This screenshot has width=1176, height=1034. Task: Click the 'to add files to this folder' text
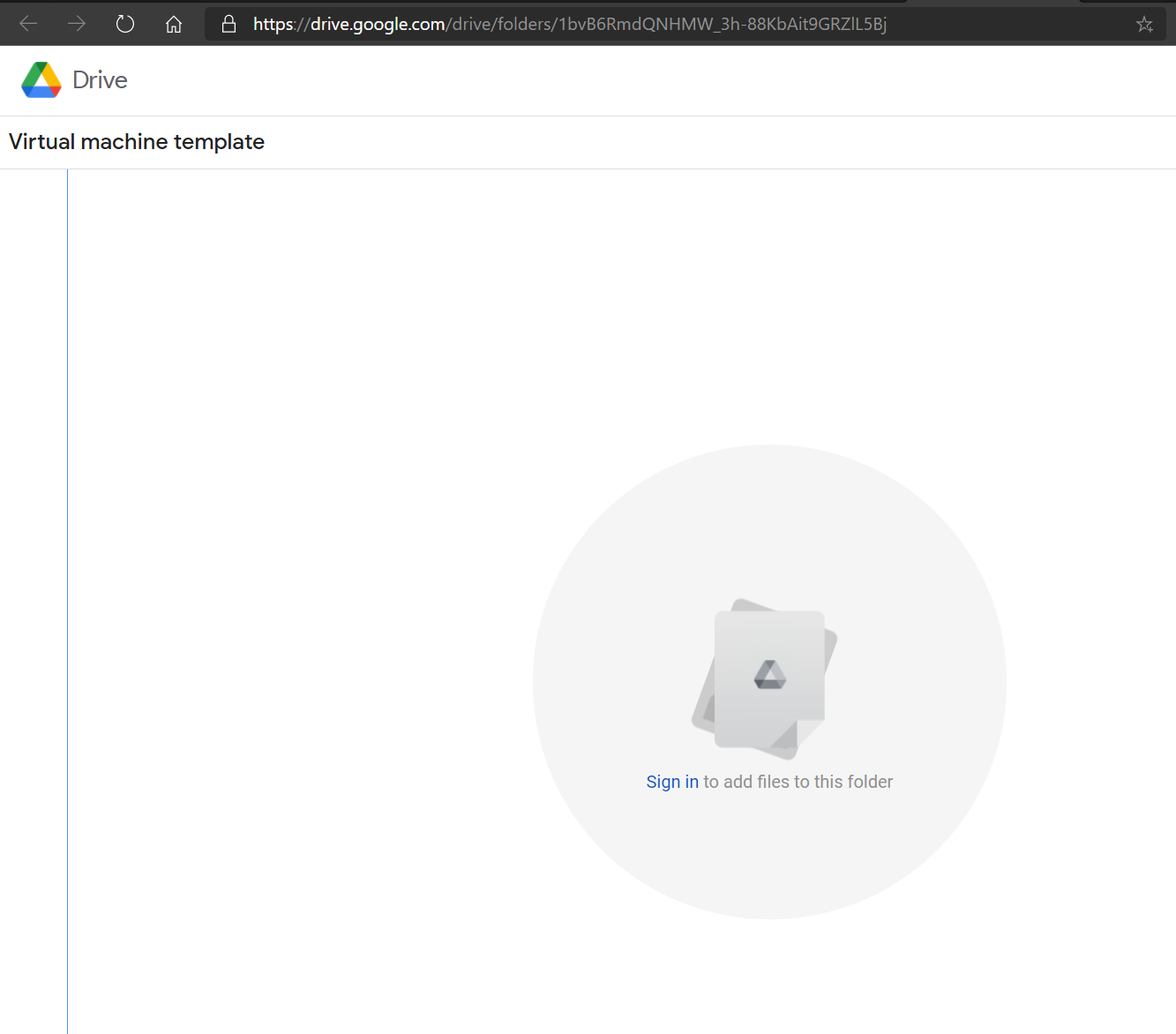798,782
